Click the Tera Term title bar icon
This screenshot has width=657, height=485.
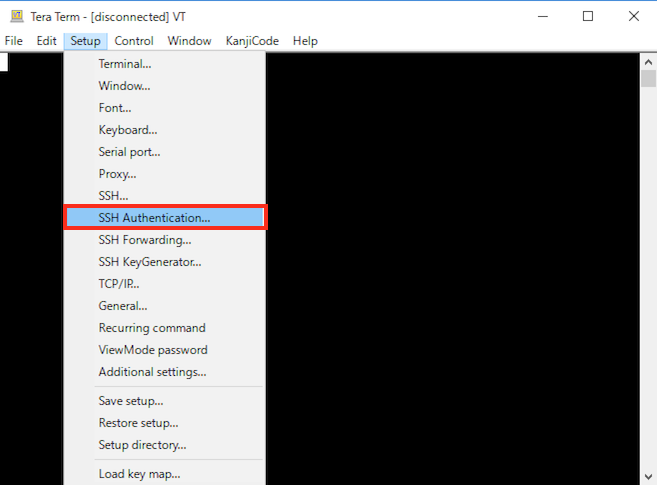(x=15, y=16)
